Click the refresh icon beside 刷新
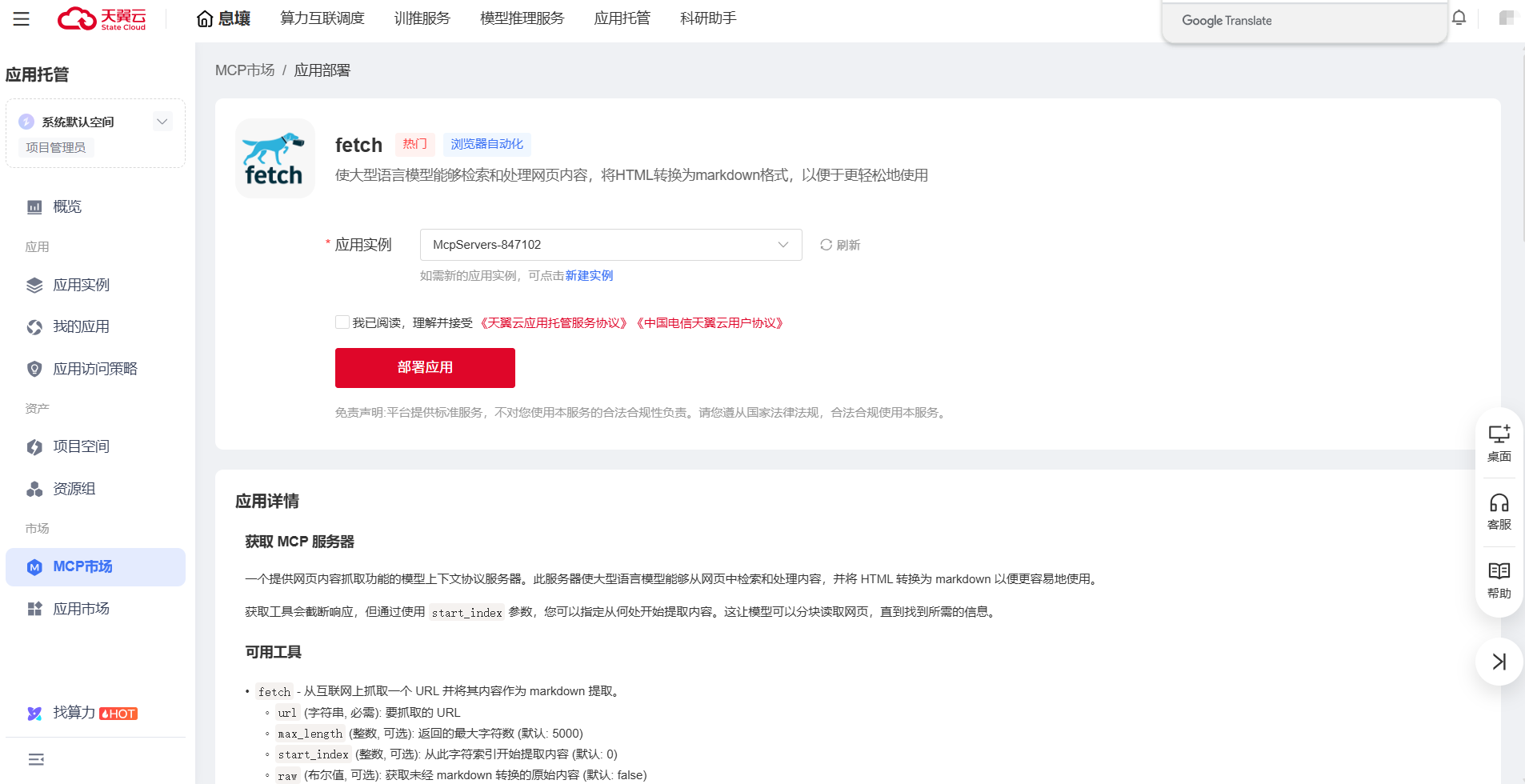This screenshot has height=784, width=1525. (x=826, y=245)
